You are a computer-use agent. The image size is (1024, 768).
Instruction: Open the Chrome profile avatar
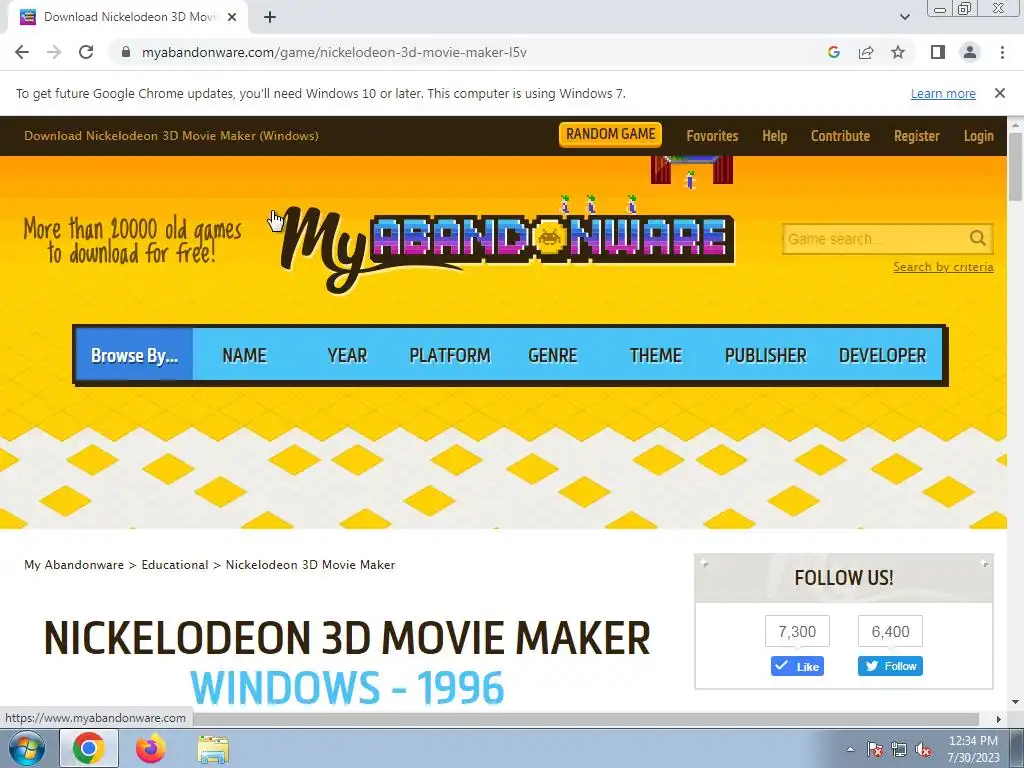(x=970, y=52)
